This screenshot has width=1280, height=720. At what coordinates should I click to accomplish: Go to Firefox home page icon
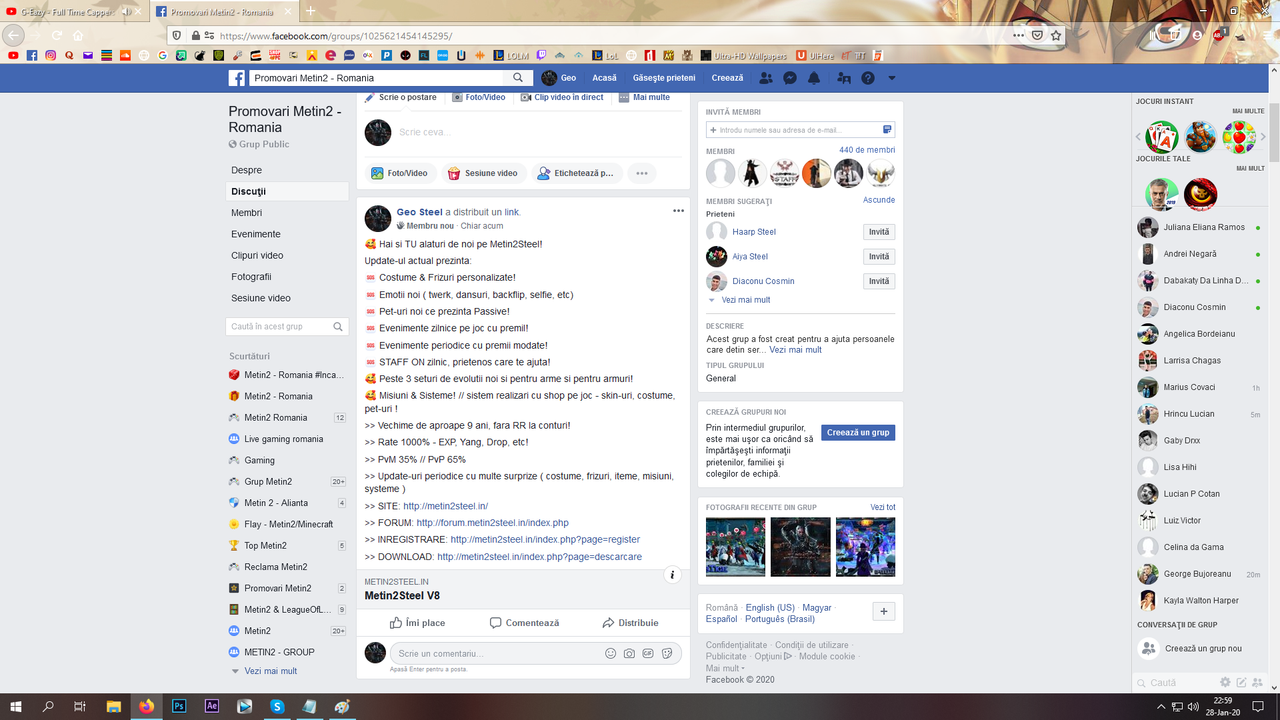tap(79, 35)
